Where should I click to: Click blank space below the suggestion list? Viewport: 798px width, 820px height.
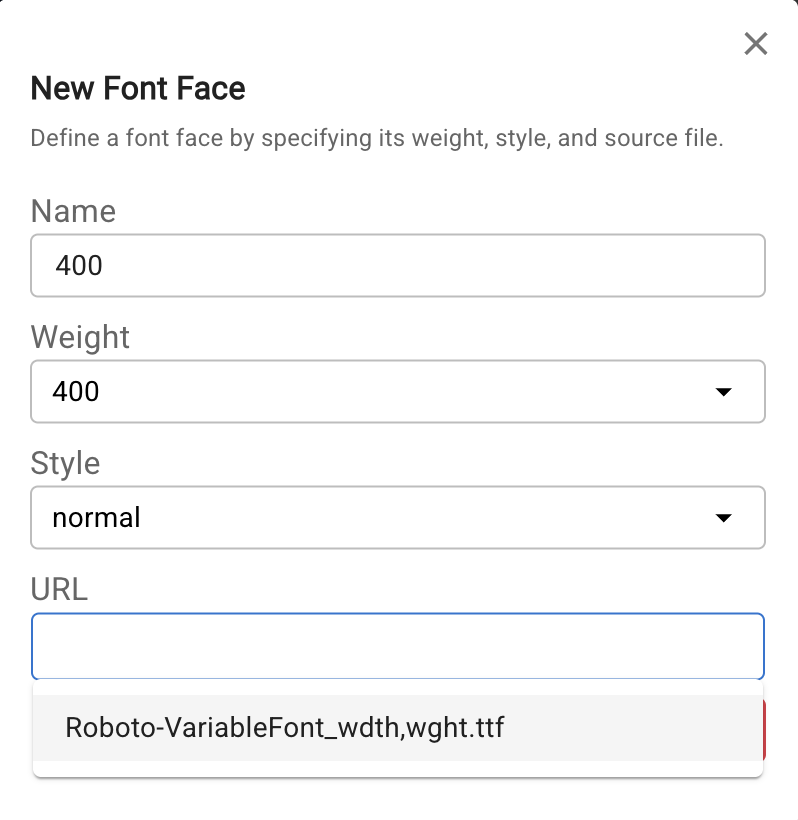click(x=398, y=798)
